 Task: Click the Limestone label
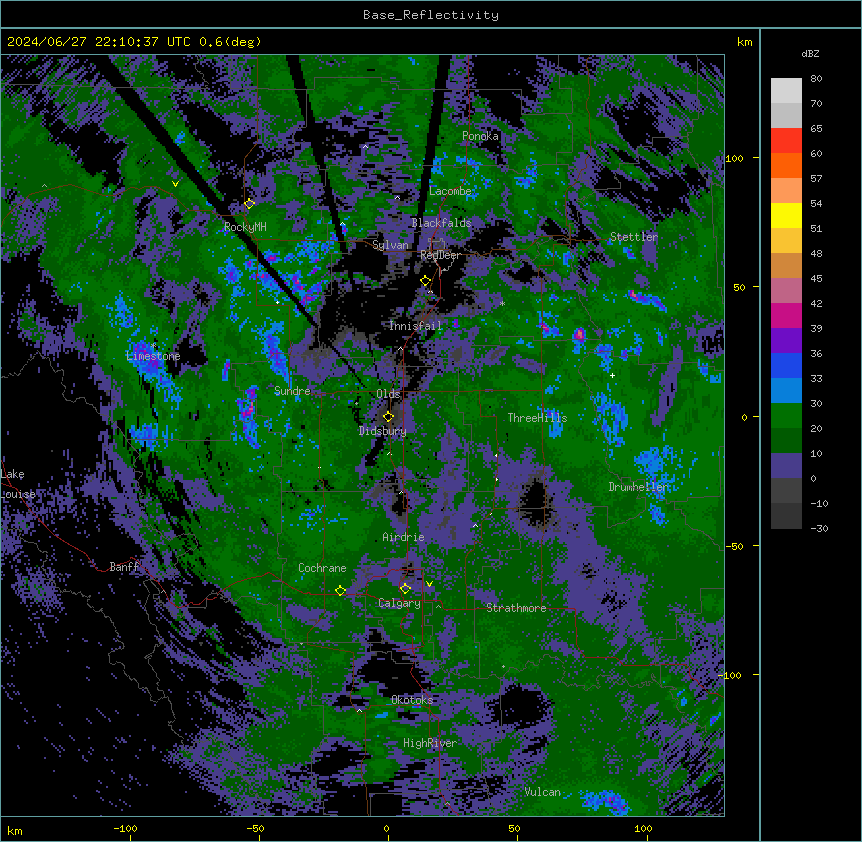coord(153,356)
